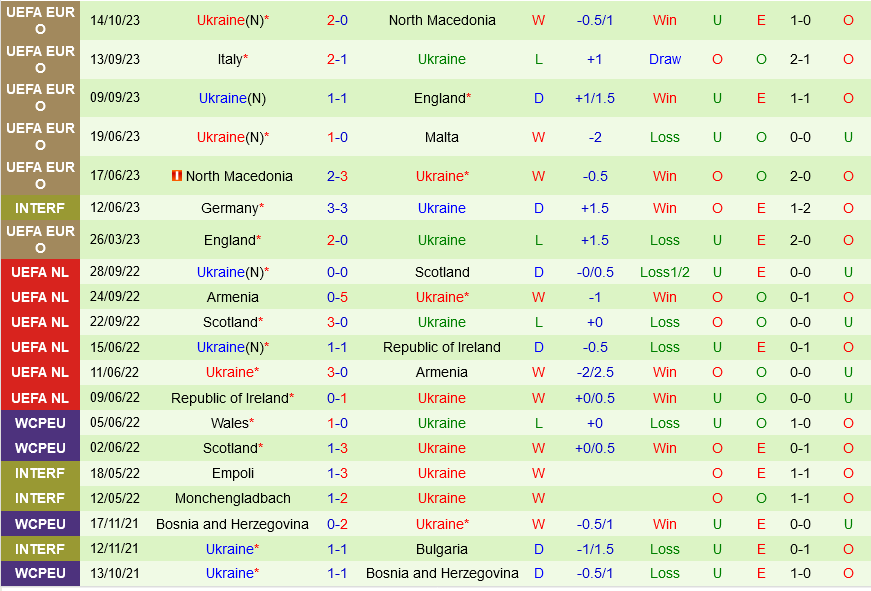871x591 pixels.
Task: Click the UEFA EURO label for 14/10/23 match
Action: [x=40, y=20]
